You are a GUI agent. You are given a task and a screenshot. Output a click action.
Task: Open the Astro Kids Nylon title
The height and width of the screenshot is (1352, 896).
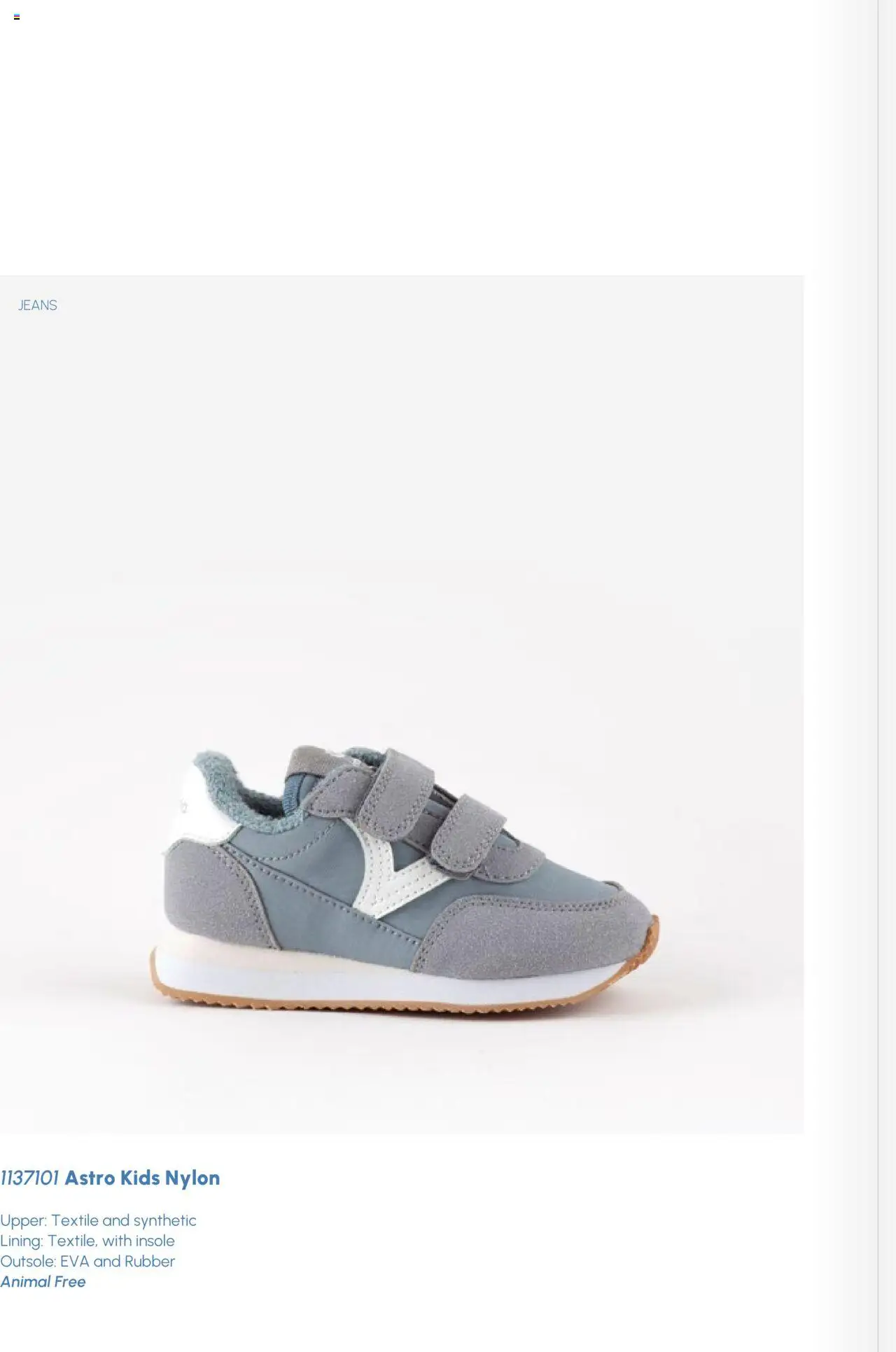click(x=142, y=1178)
